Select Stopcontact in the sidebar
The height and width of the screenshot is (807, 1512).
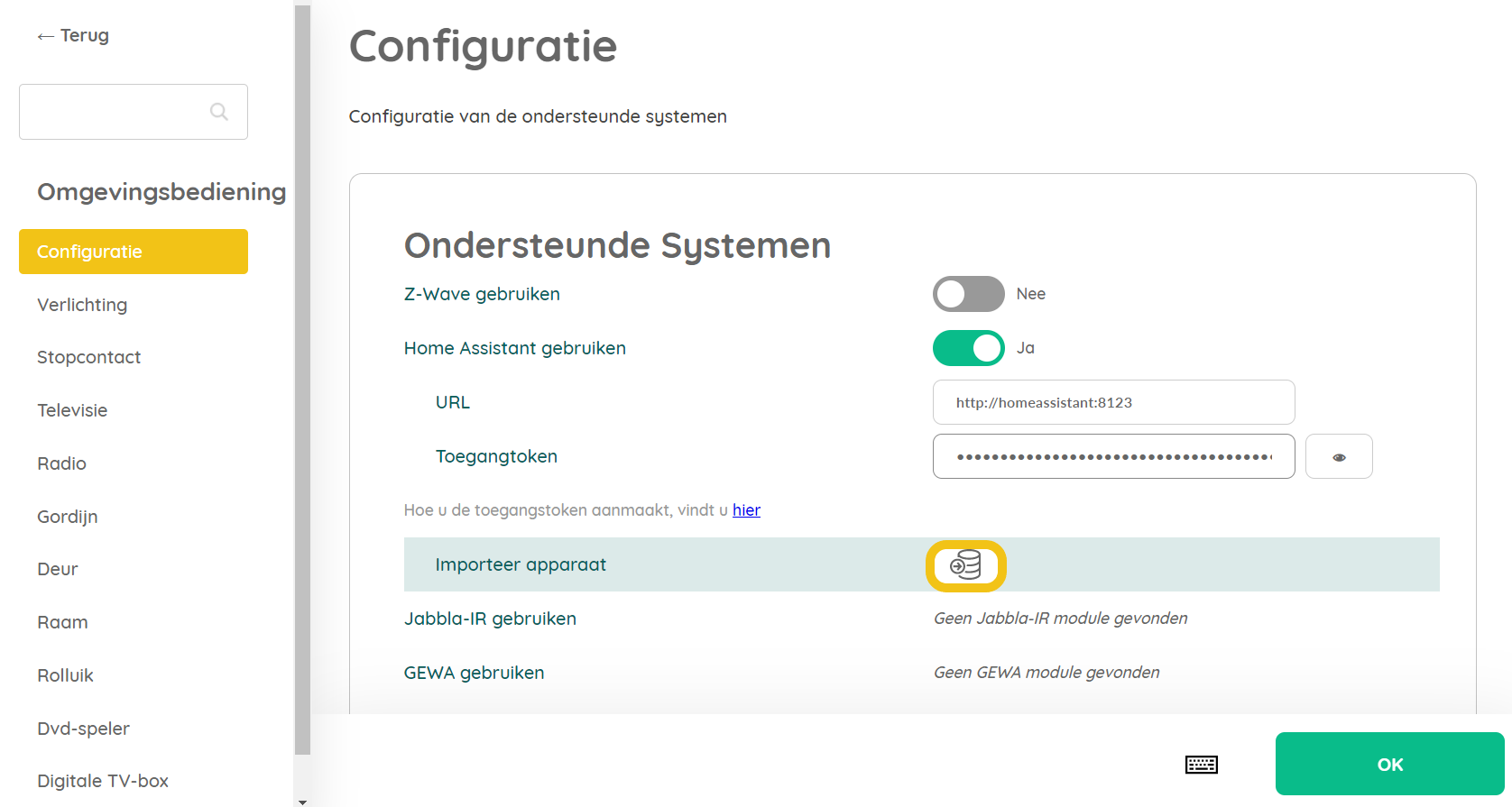(x=88, y=357)
